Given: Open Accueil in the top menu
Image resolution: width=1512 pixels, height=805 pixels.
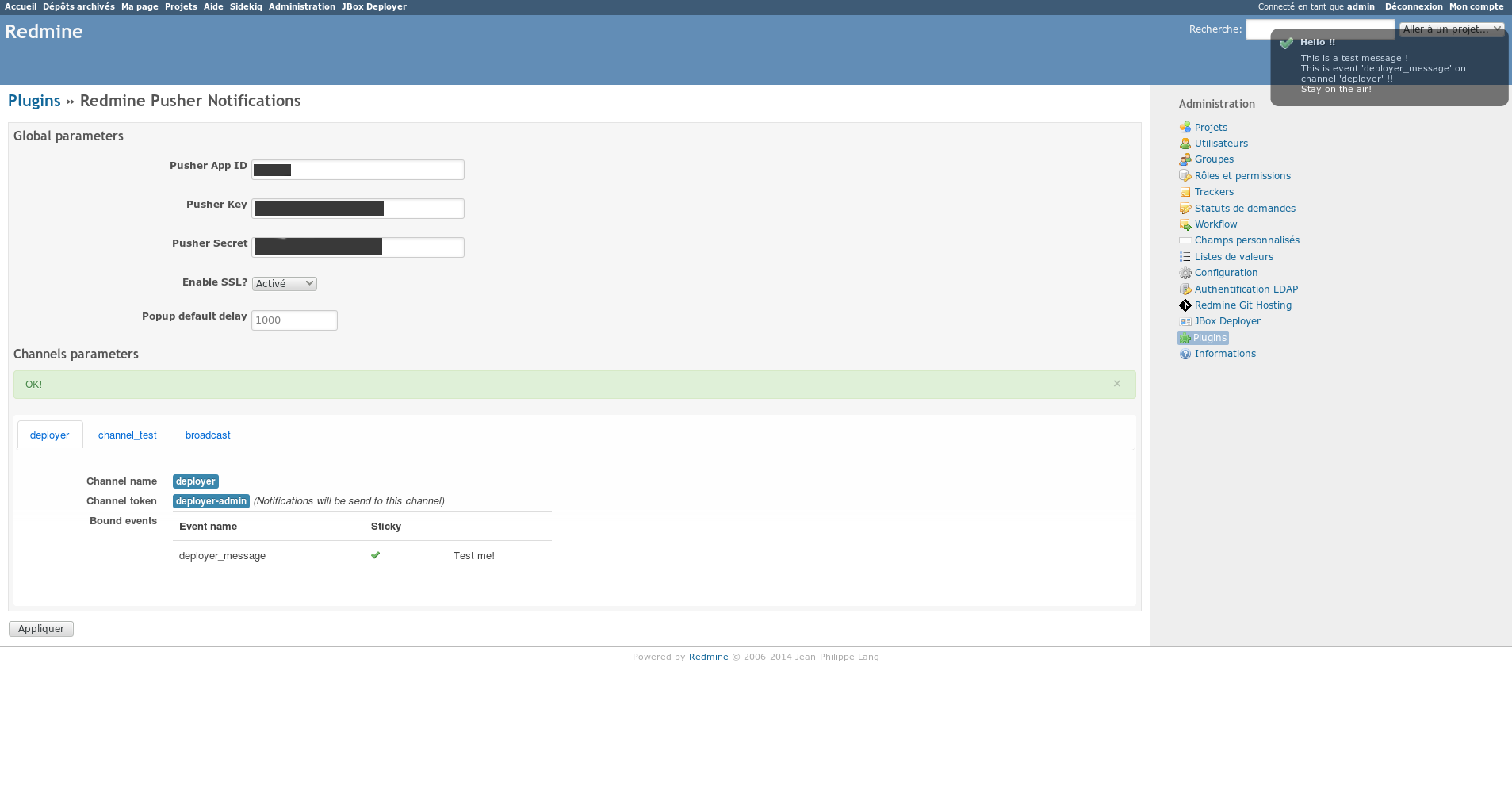Looking at the screenshot, I should 21,6.
